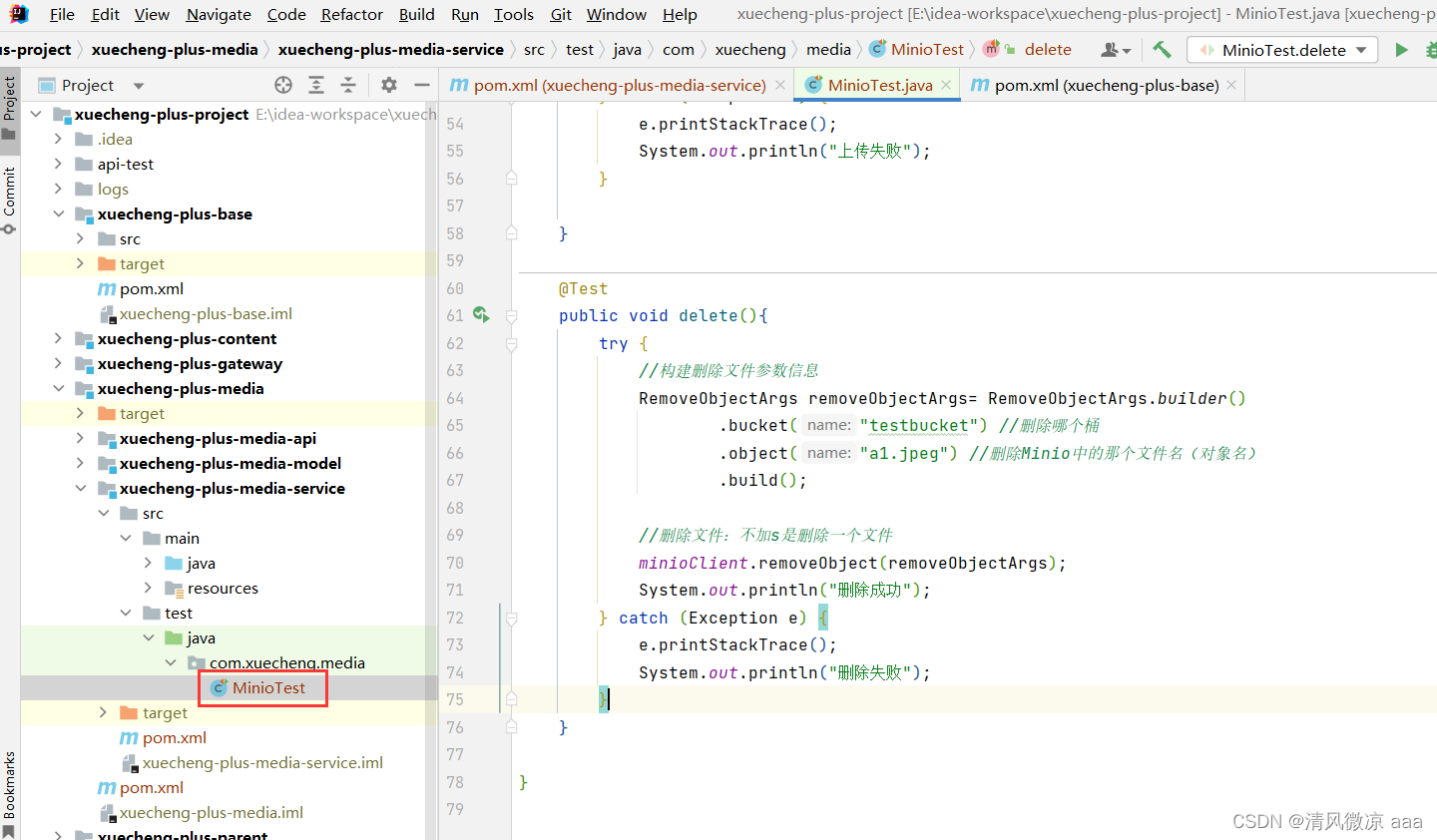Close the pom.xml (xuecheng-plus-media-service) tab
Image resolution: width=1437 pixels, height=840 pixels.
780,85
